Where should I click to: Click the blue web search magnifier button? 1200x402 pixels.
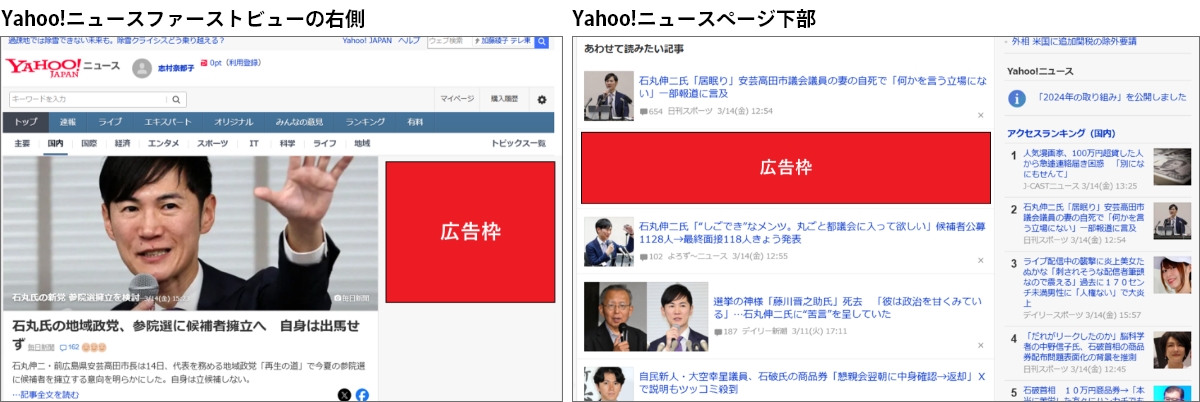click(x=541, y=42)
